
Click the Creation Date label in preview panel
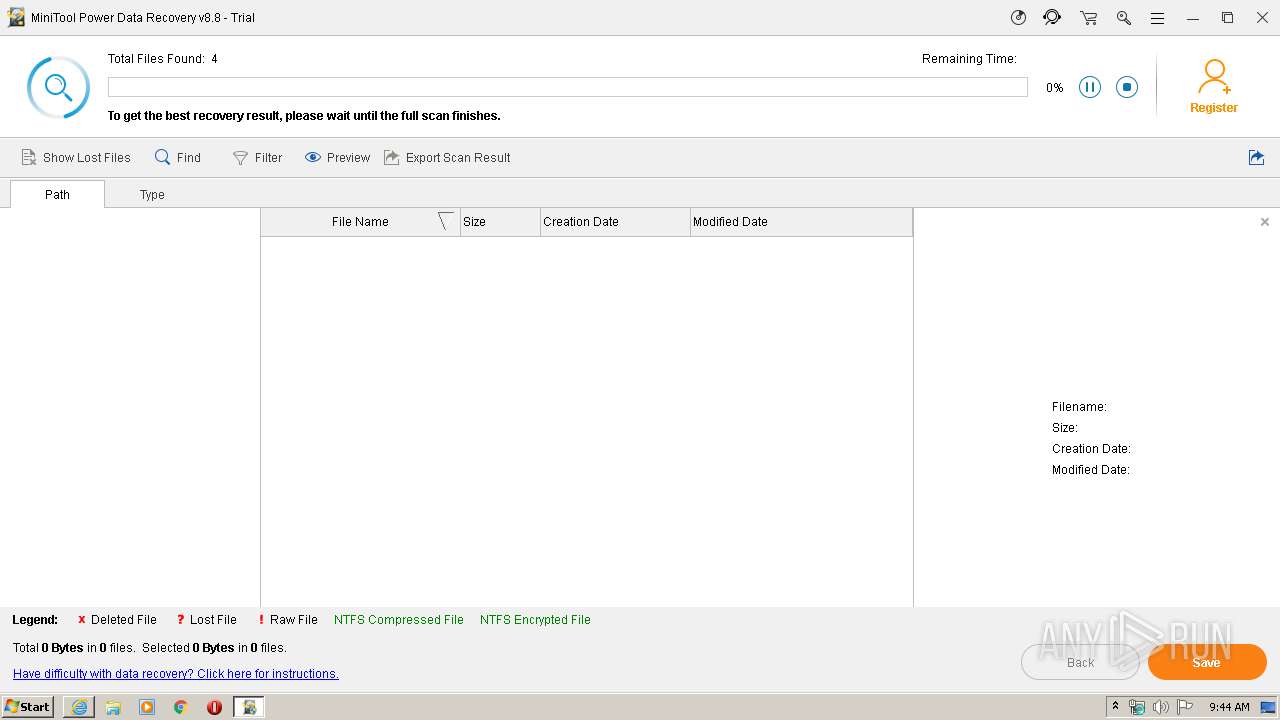1091,449
